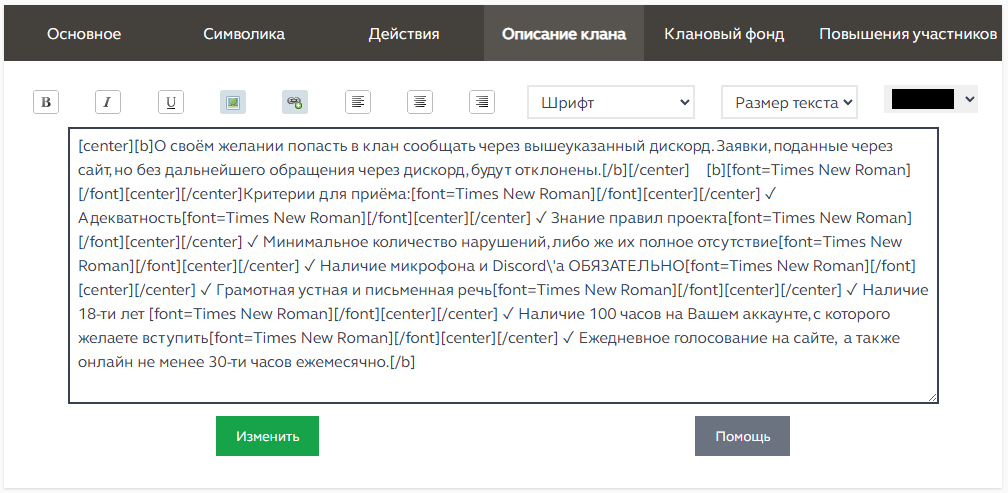Center-align the text

point(420,102)
